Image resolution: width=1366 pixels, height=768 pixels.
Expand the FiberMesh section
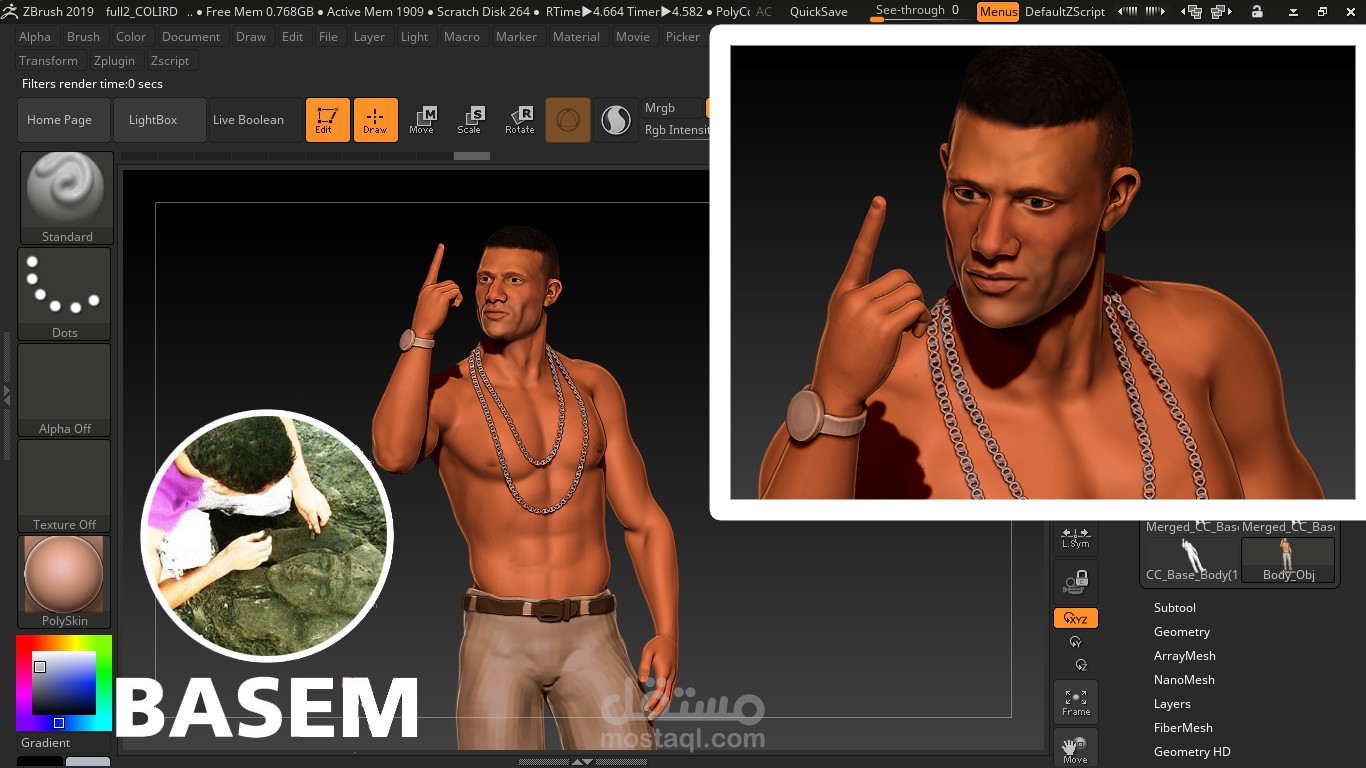click(1183, 728)
